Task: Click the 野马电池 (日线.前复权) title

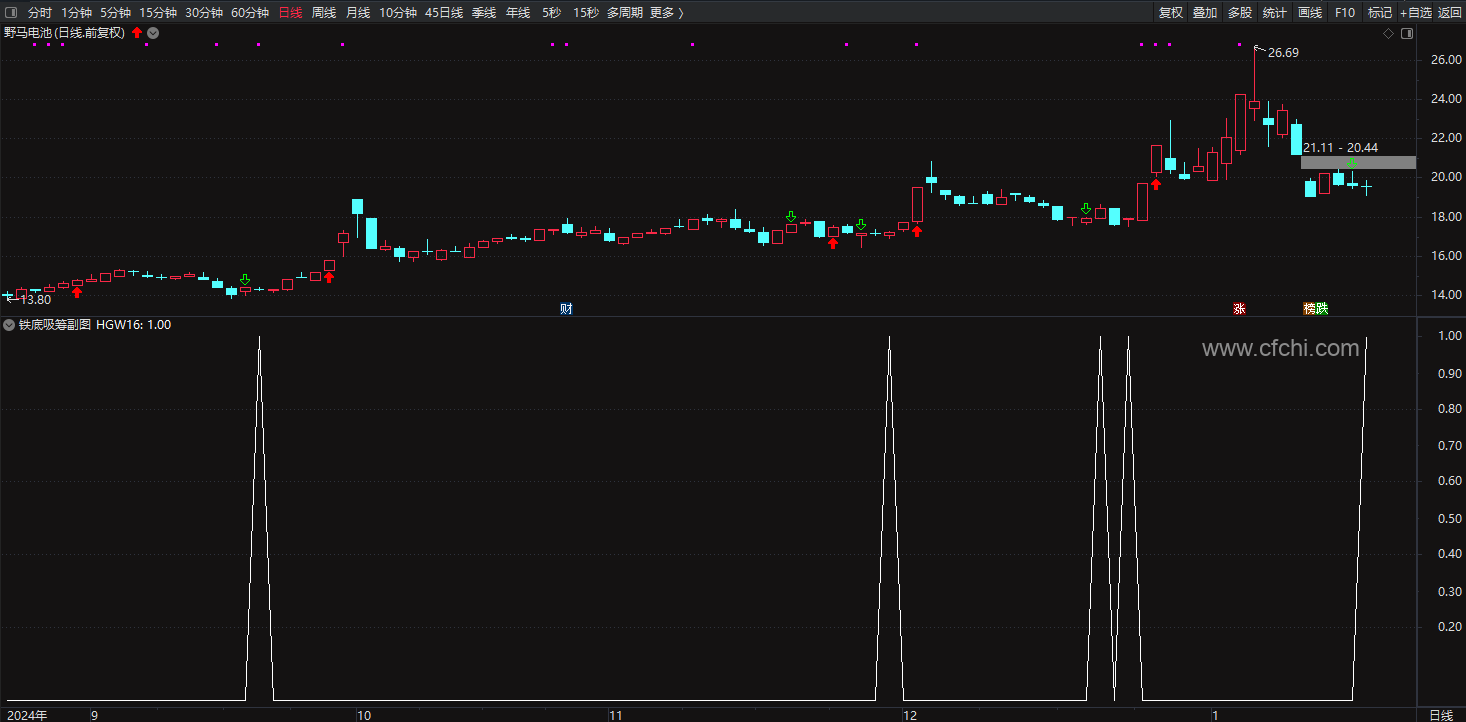Action: pyautogui.click(x=64, y=33)
